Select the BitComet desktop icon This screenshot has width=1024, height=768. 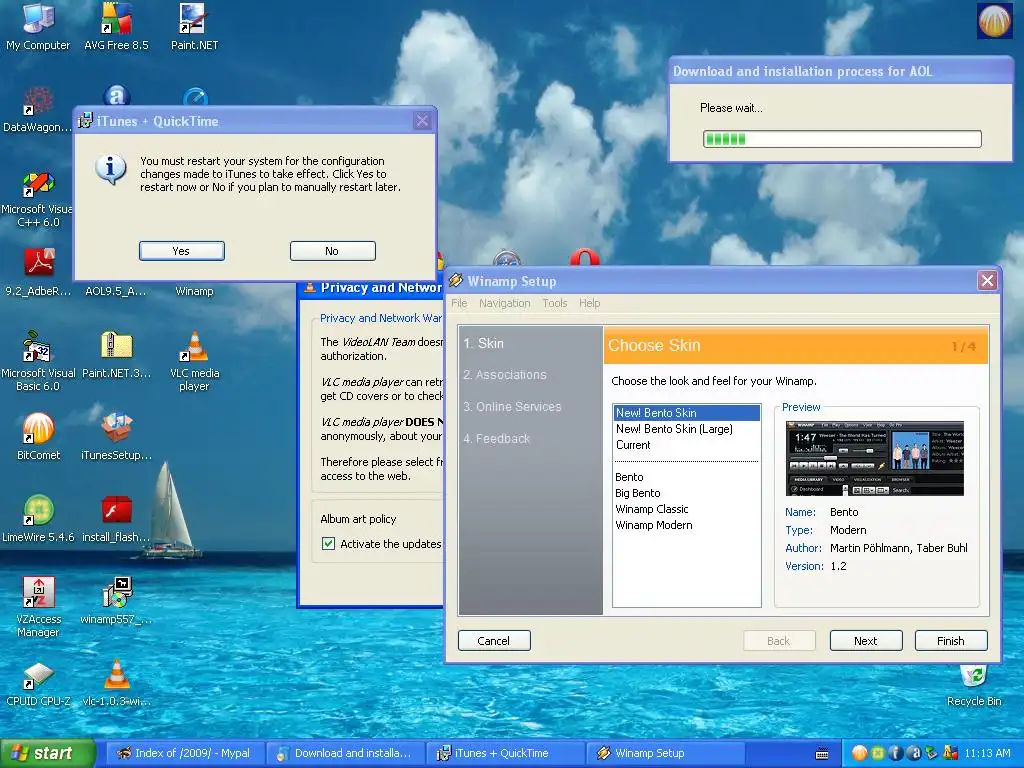[x=38, y=437]
